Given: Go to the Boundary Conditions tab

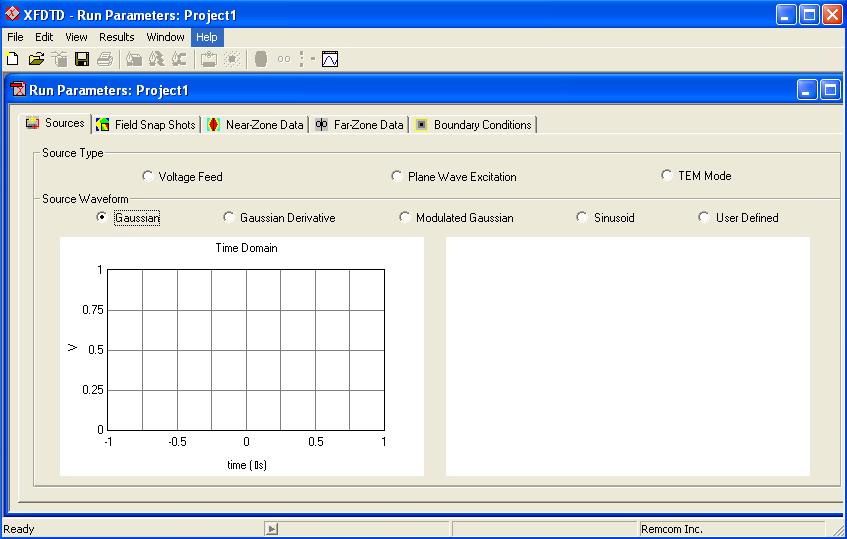Looking at the screenshot, I should coord(474,125).
